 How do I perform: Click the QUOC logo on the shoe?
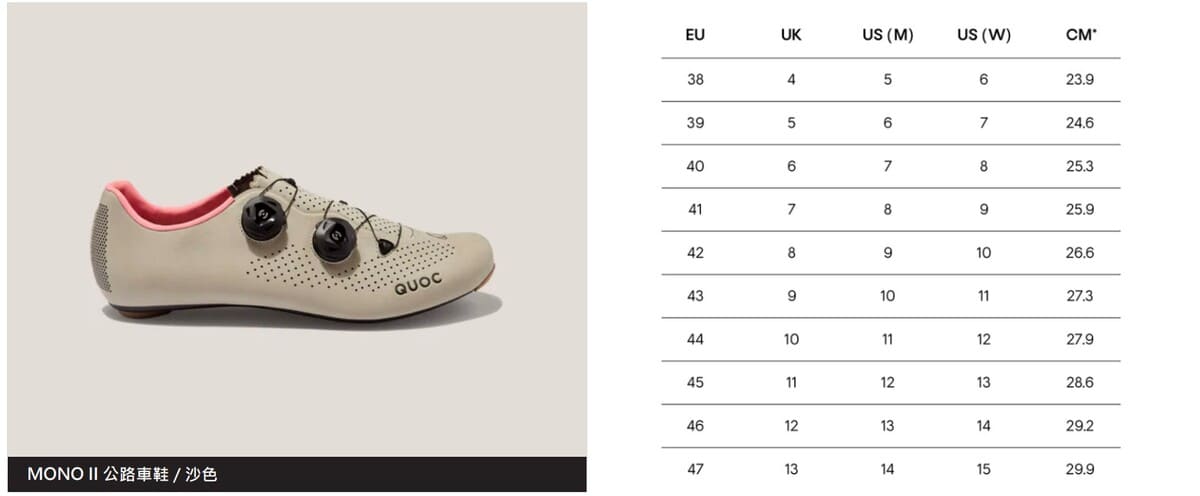tap(416, 288)
